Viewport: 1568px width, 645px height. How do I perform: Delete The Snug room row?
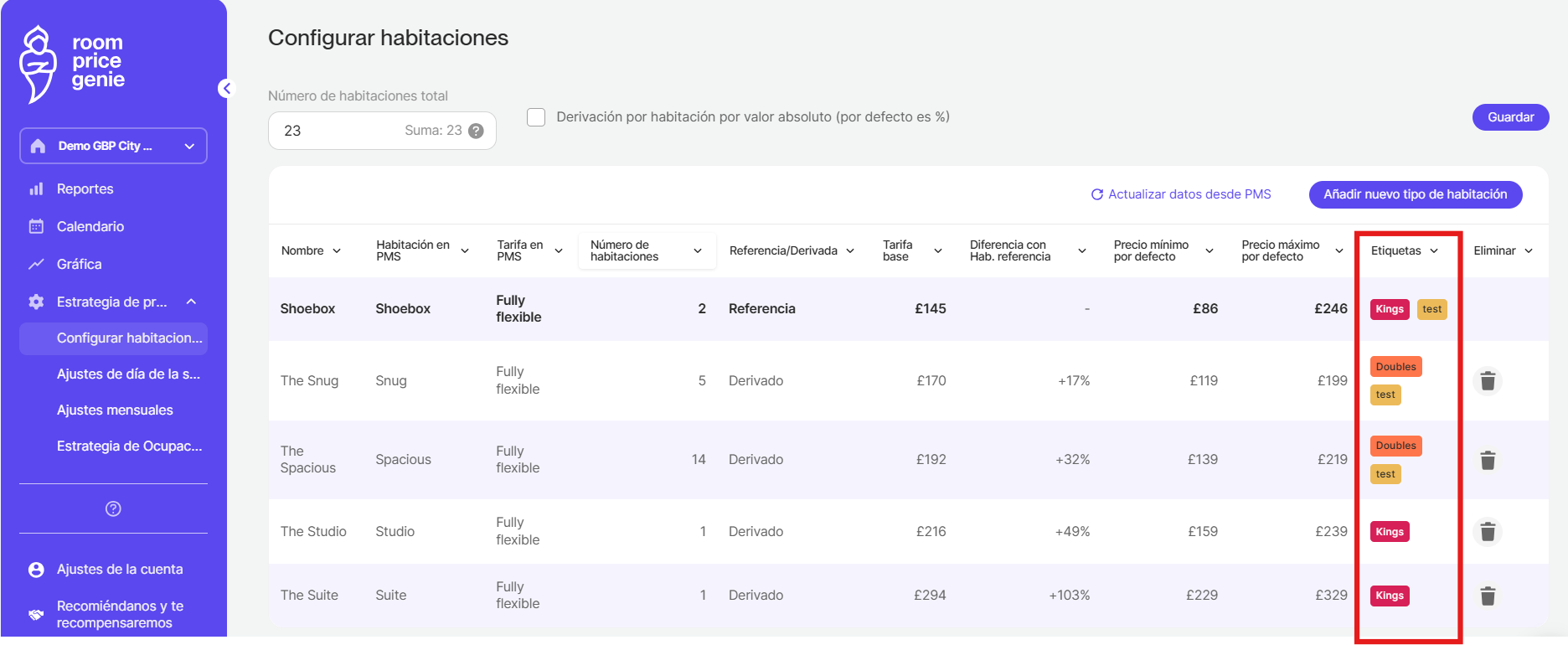[x=1488, y=381]
